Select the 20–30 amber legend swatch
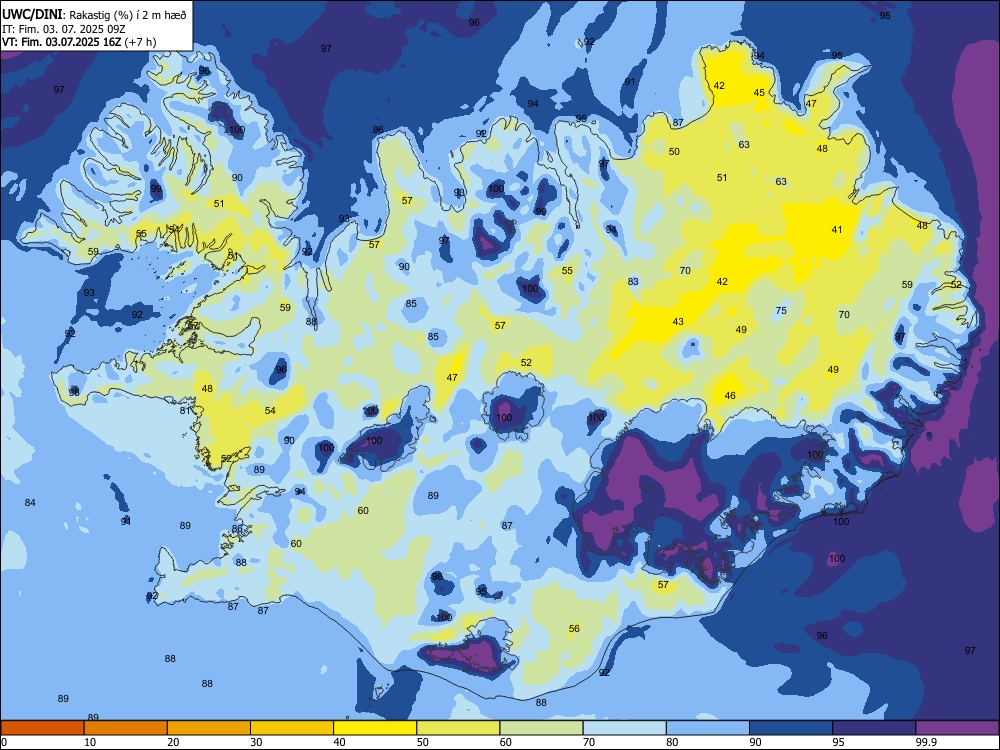This screenshot has width=1000, height=750. point(209,728)
